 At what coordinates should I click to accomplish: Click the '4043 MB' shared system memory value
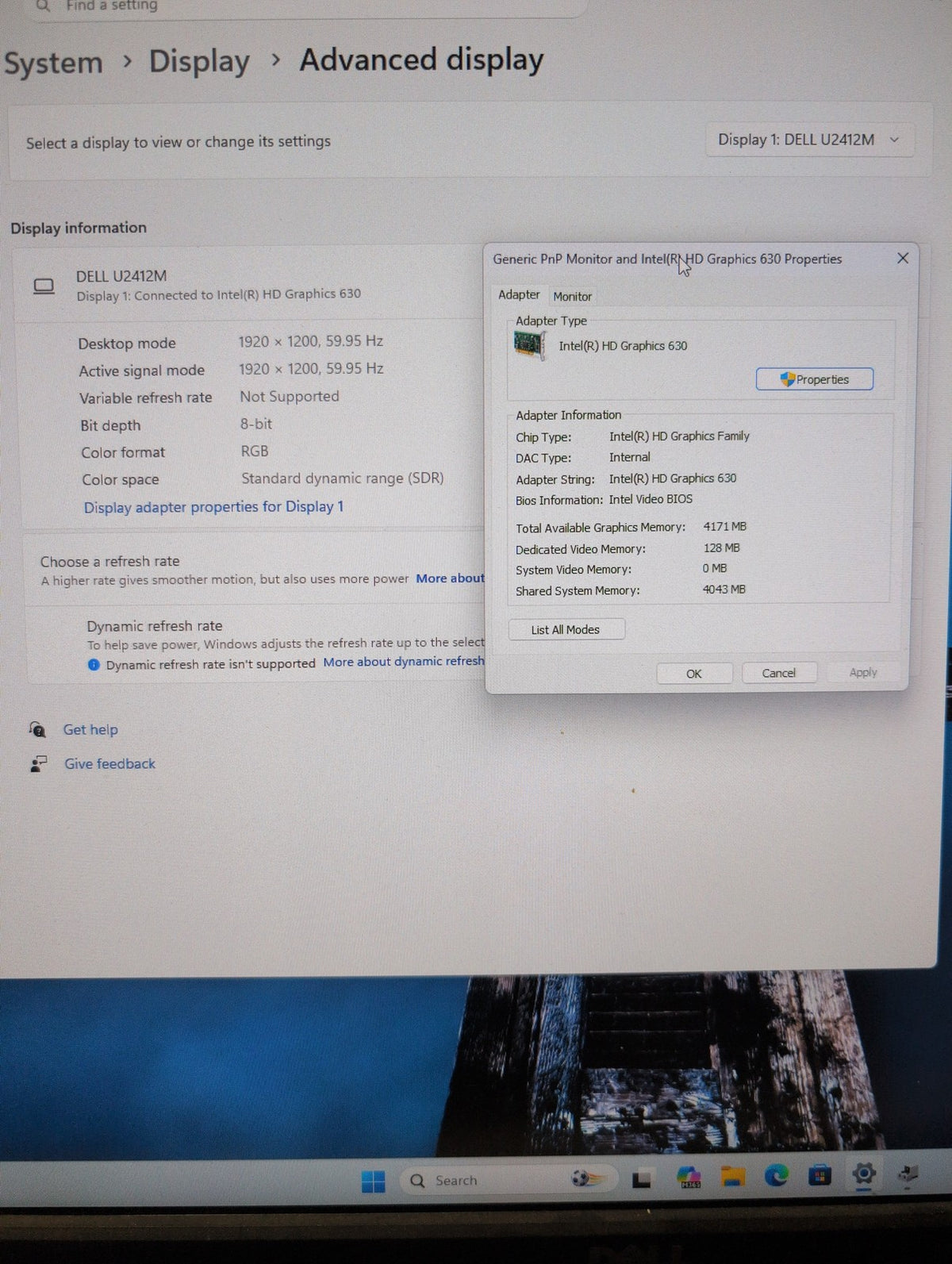pos(724,589)
